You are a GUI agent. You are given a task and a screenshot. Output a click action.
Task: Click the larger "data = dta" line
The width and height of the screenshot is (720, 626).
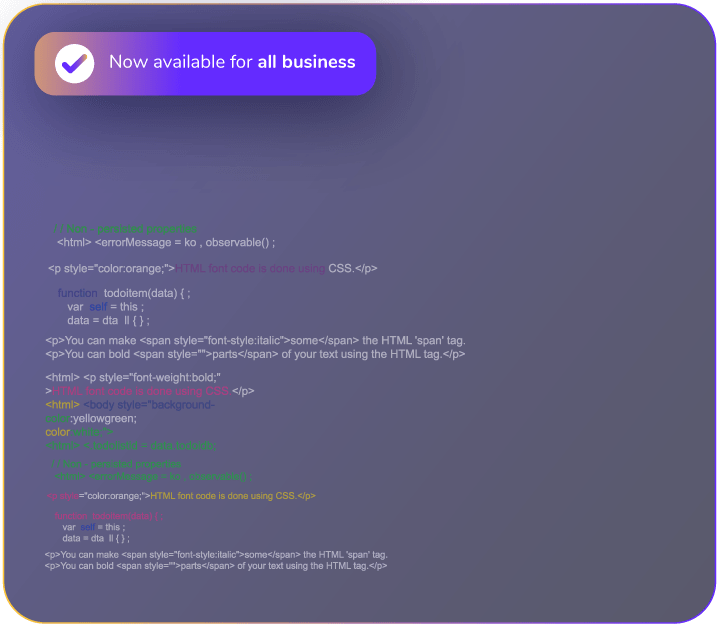click(108, 321)
